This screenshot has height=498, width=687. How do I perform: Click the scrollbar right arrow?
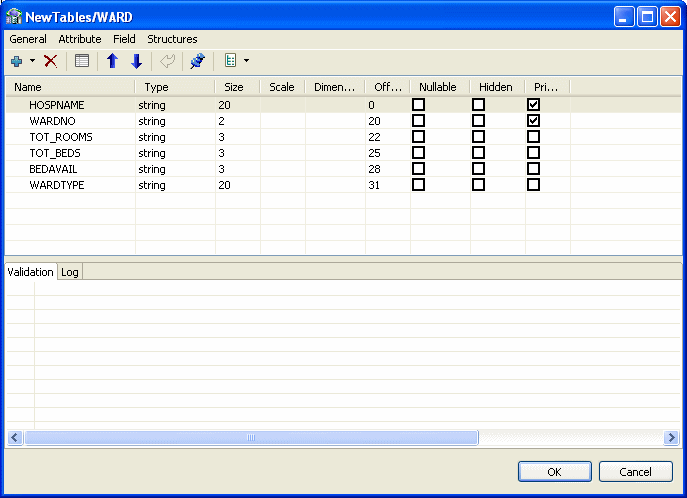[671, 438]
